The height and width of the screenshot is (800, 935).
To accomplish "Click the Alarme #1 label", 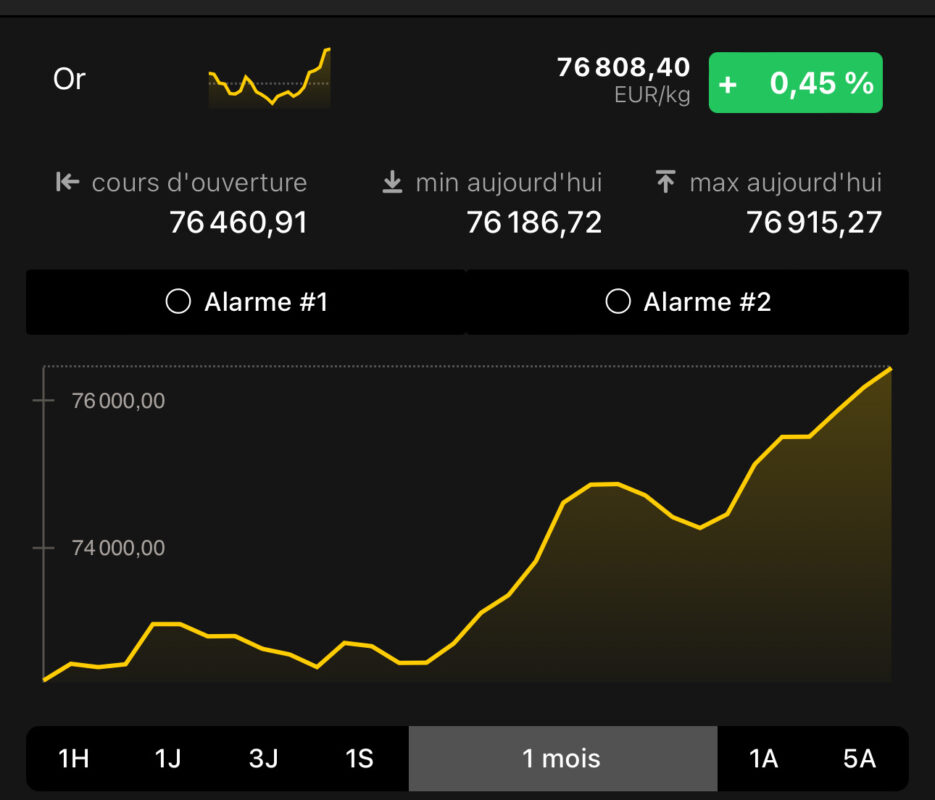I will pyautogui.click(x=266, y=302).
